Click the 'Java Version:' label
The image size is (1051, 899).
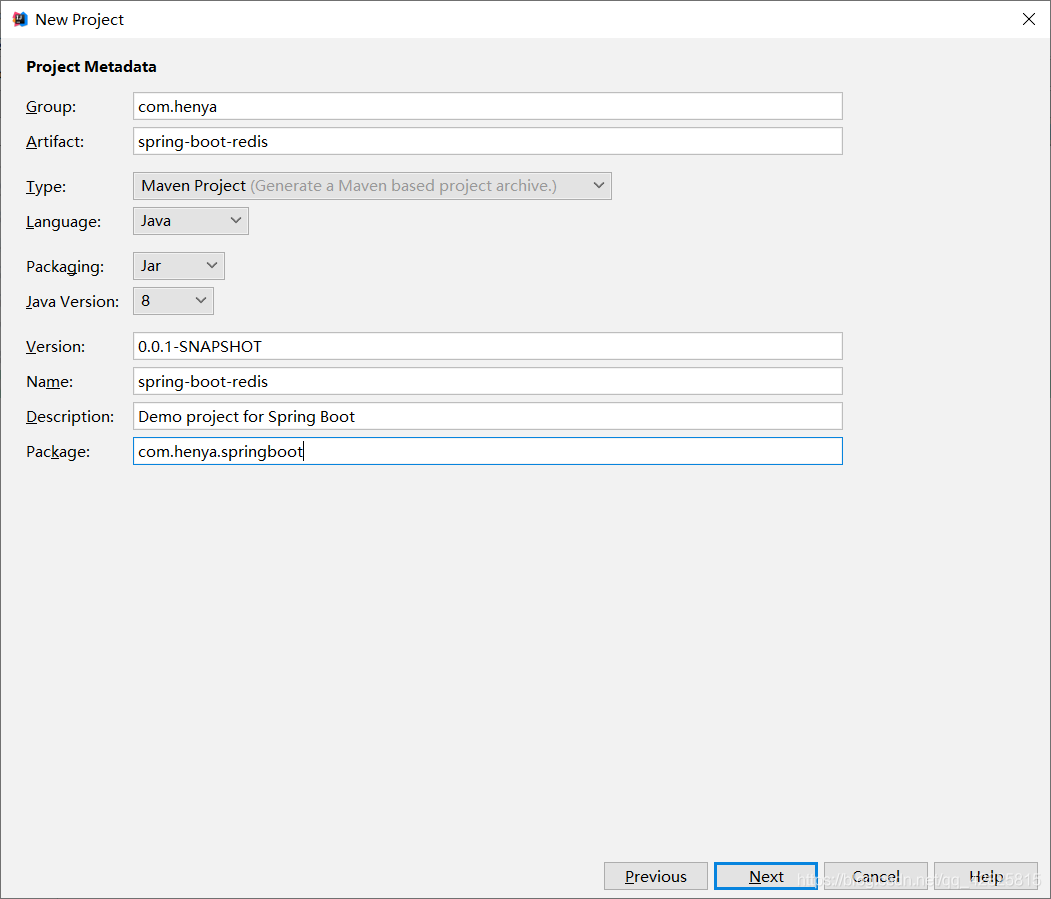pos(72,302)
